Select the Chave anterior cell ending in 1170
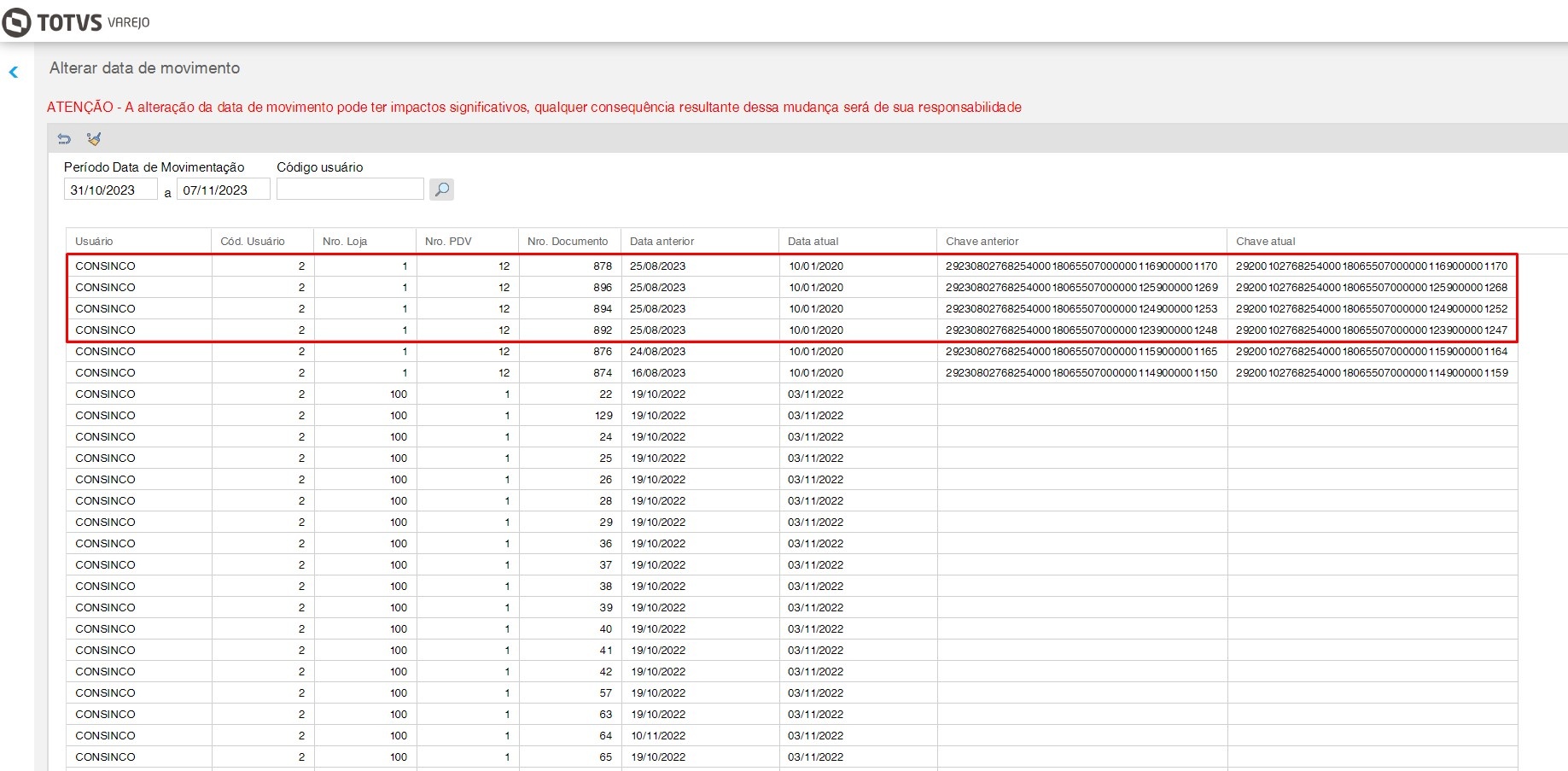The height and width of the screenshot is (771, 1568). click(x=1082, y=266)
